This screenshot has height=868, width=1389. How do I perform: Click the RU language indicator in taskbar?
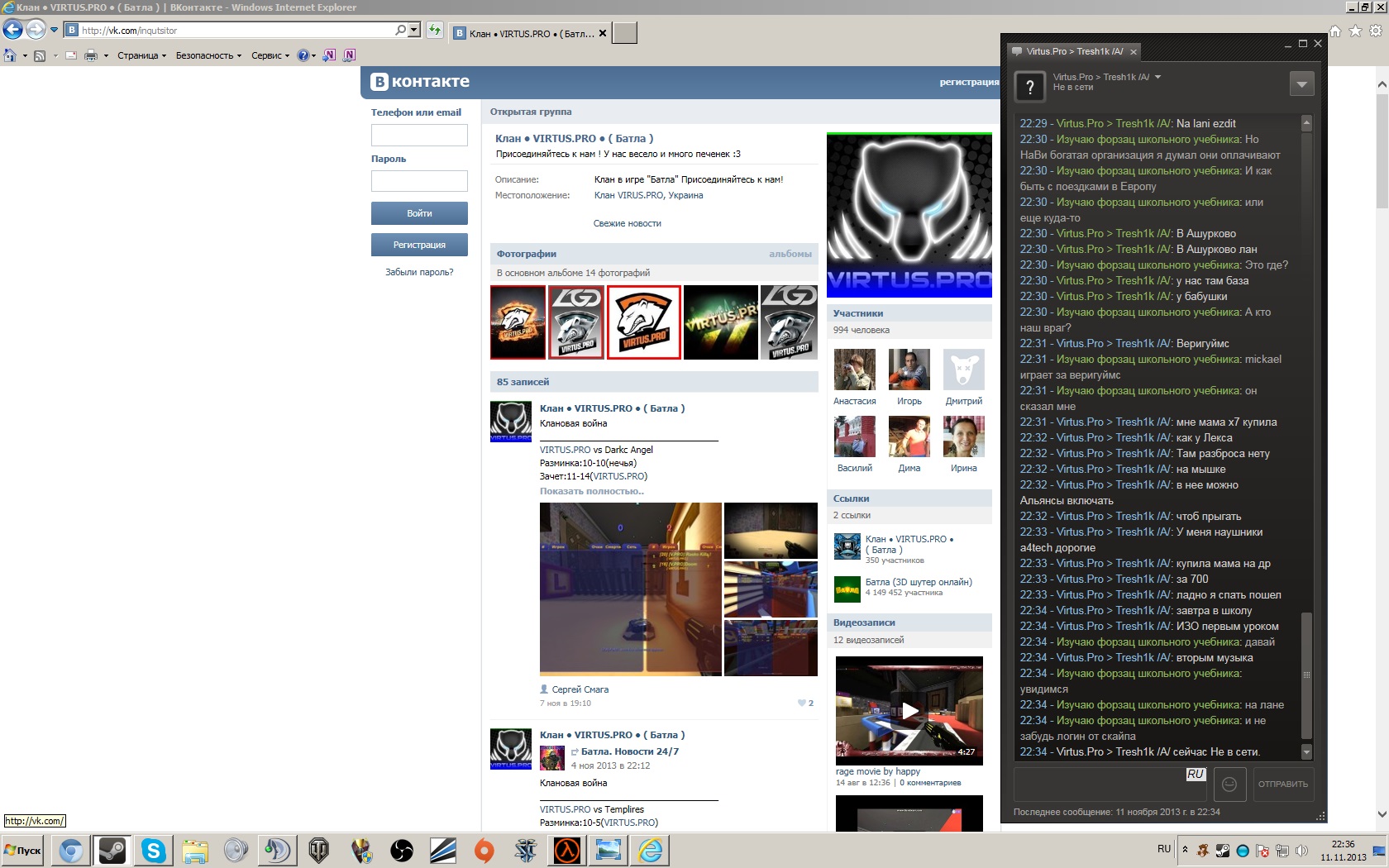(x=1164, y=849)
